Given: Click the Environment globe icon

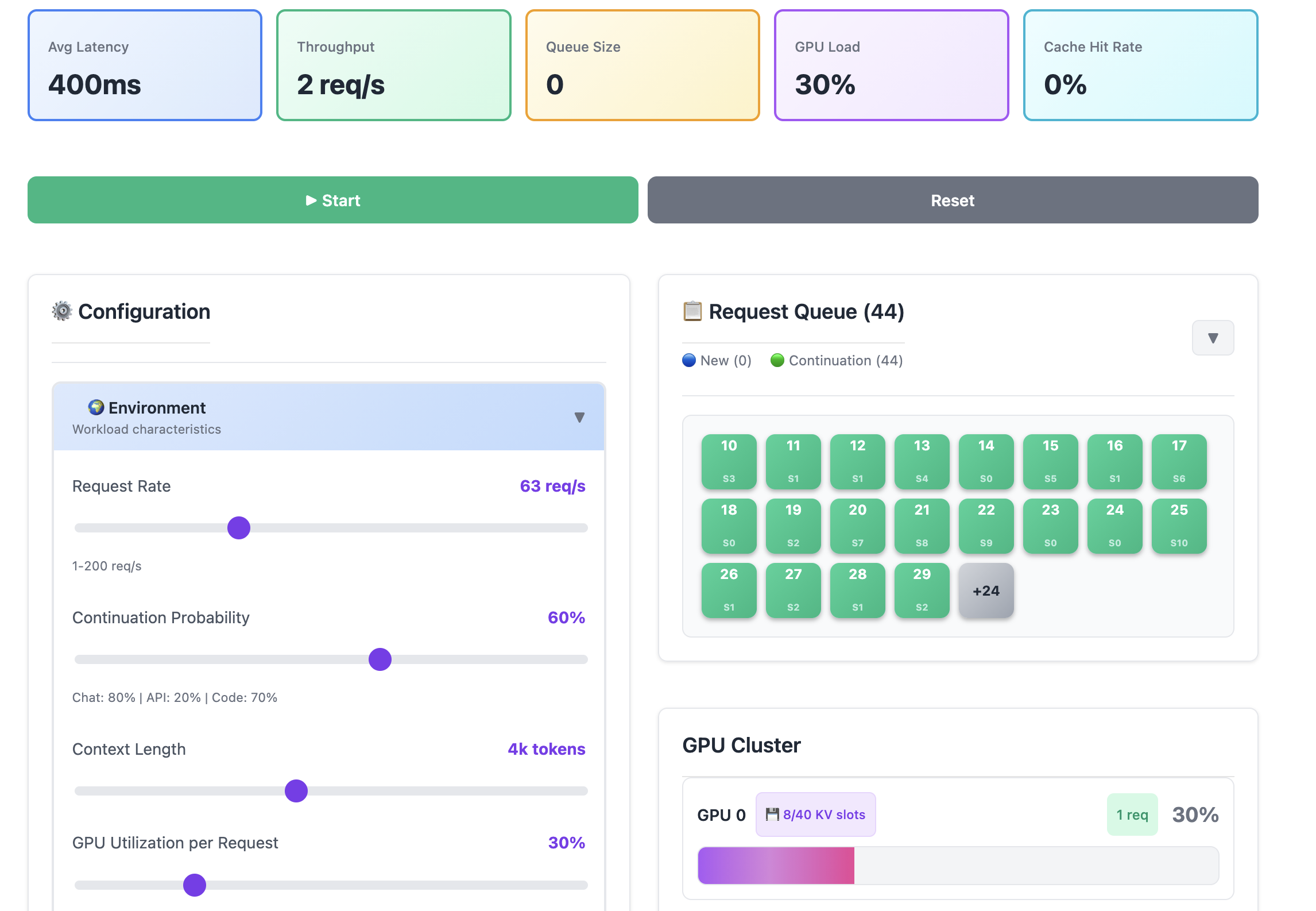Looking at the screenshot, I should point(96,407).
